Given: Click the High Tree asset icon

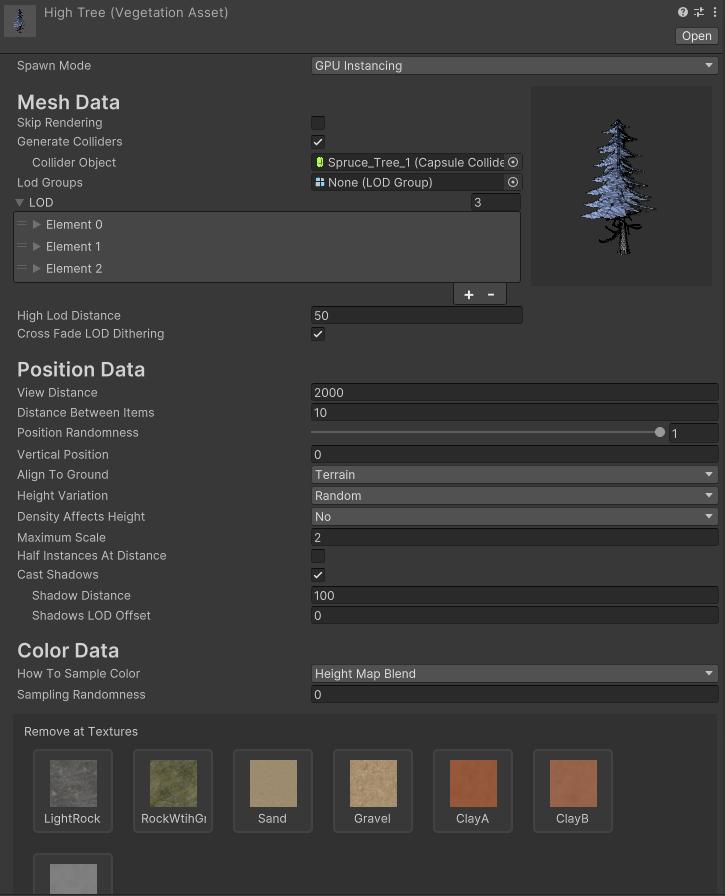Looking at the screenshot, I should [20, 20].
